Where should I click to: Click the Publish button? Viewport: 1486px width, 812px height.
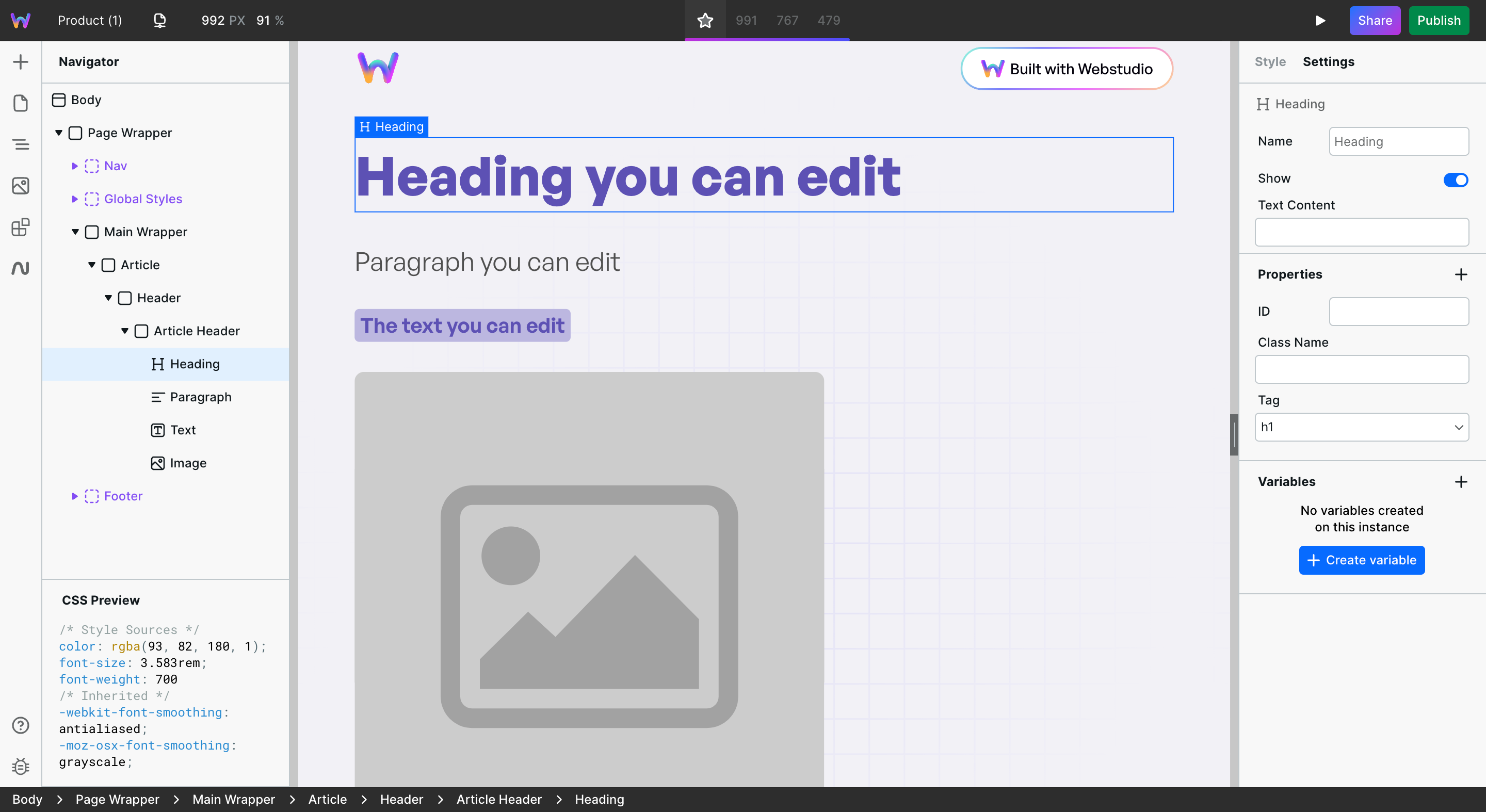[1438, 20]
